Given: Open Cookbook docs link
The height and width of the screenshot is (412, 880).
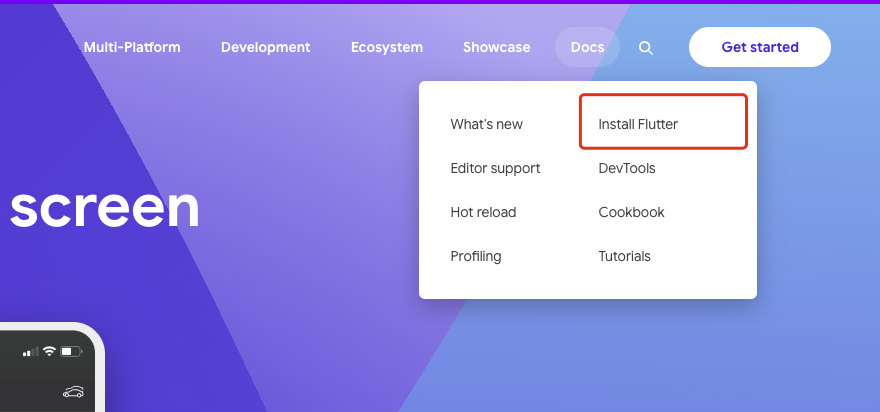Looking at the screenshot, I should 631,212.
